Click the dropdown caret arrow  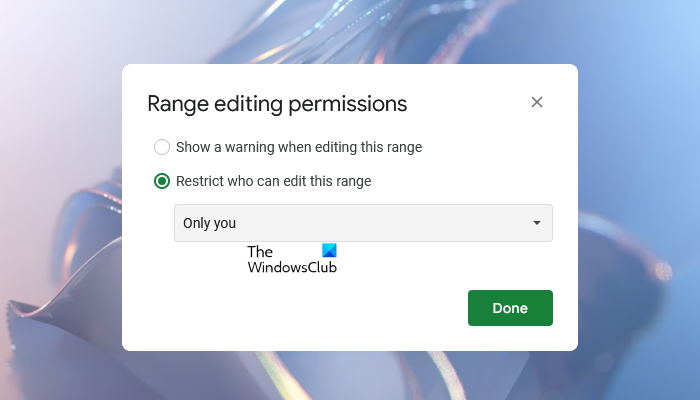tap(537, 223)
